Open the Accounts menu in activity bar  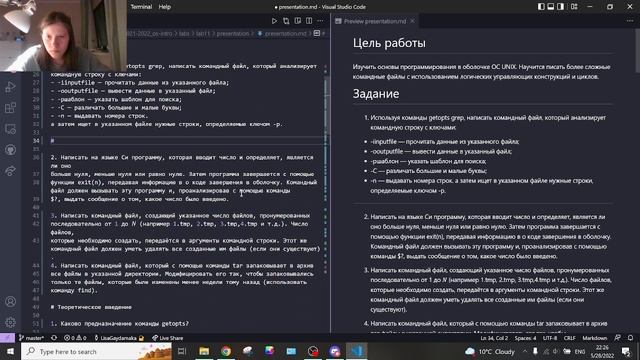pos(11,302)
